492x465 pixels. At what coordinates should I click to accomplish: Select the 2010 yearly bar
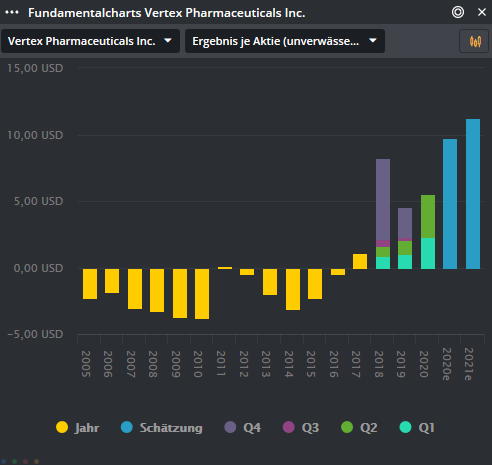(x=202, y=294)
